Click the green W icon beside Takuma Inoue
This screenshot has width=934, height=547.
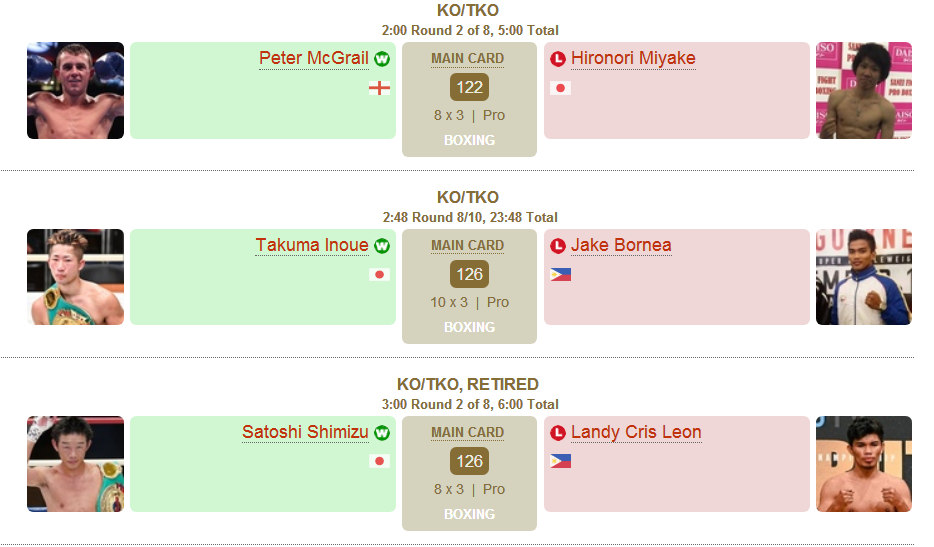tap(382, 246)
